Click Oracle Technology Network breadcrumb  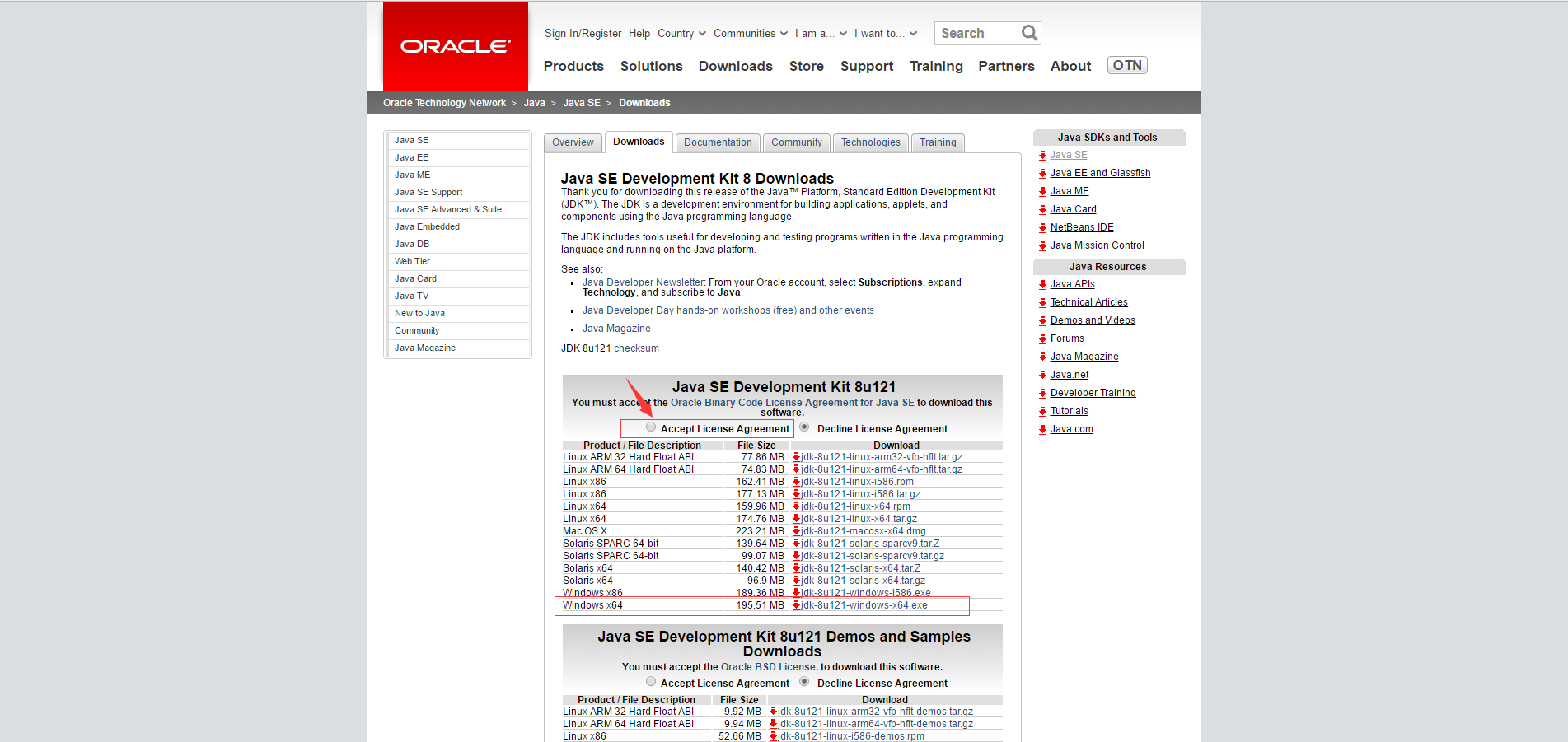pyautogui.click(x=444, y=103)
